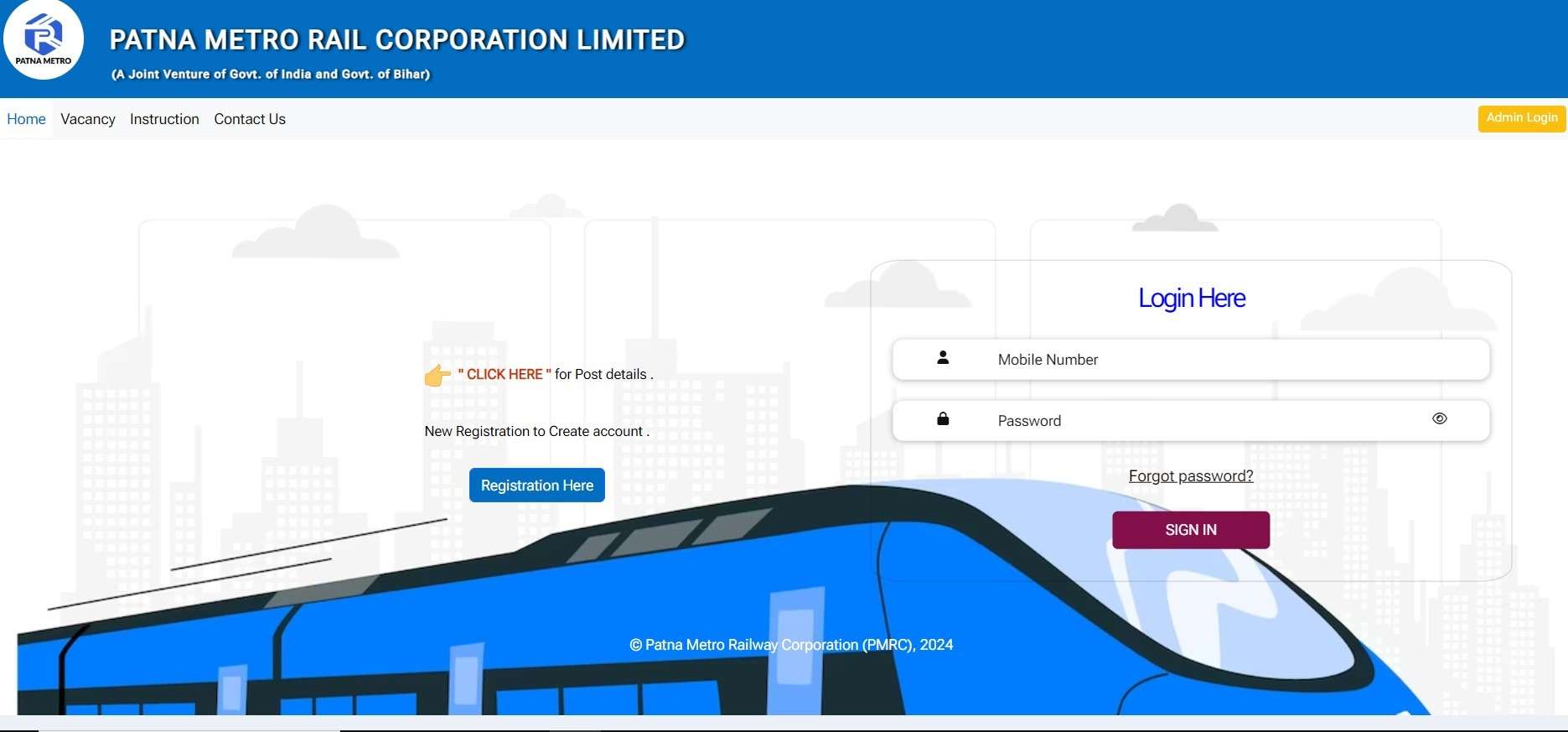Click the copyright PMRC 2024 text
The width and height of the screenshot is (1568, 732).
pyautogui.click(x=791, y=645)
